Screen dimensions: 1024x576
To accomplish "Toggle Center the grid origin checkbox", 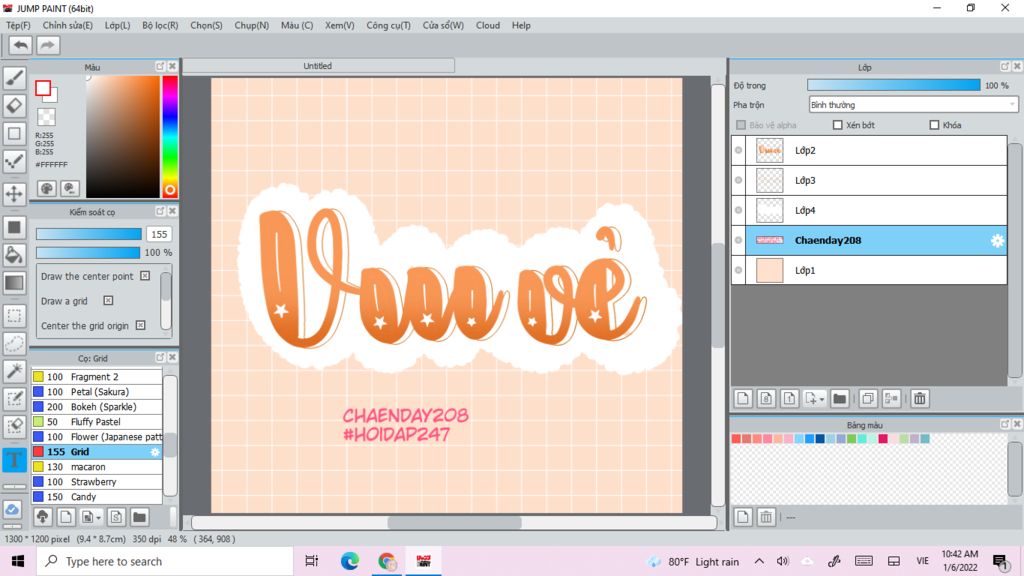I will click(x=140, y=325).
